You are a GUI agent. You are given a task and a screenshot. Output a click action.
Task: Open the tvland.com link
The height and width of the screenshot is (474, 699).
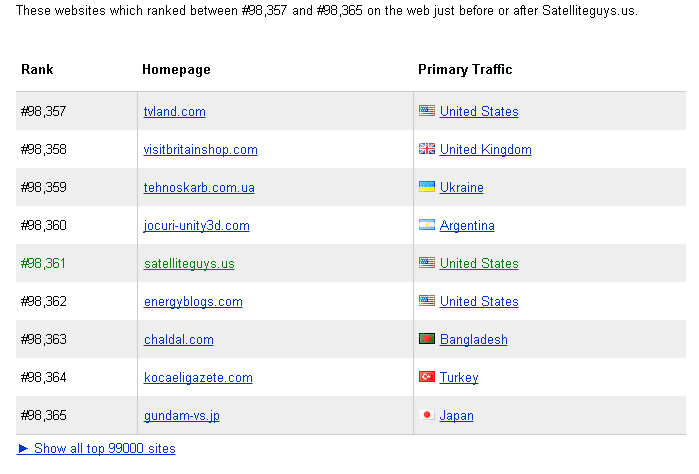[174, 111]
